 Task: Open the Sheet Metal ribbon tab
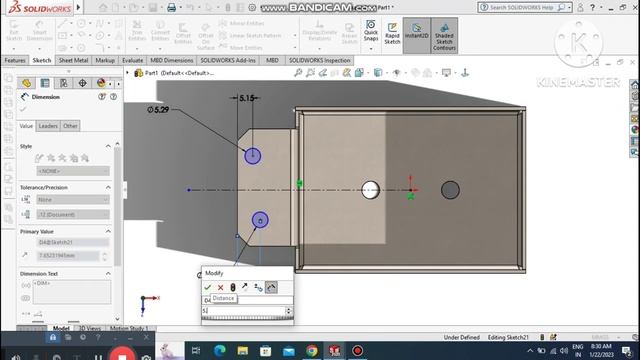click(73, 60)
